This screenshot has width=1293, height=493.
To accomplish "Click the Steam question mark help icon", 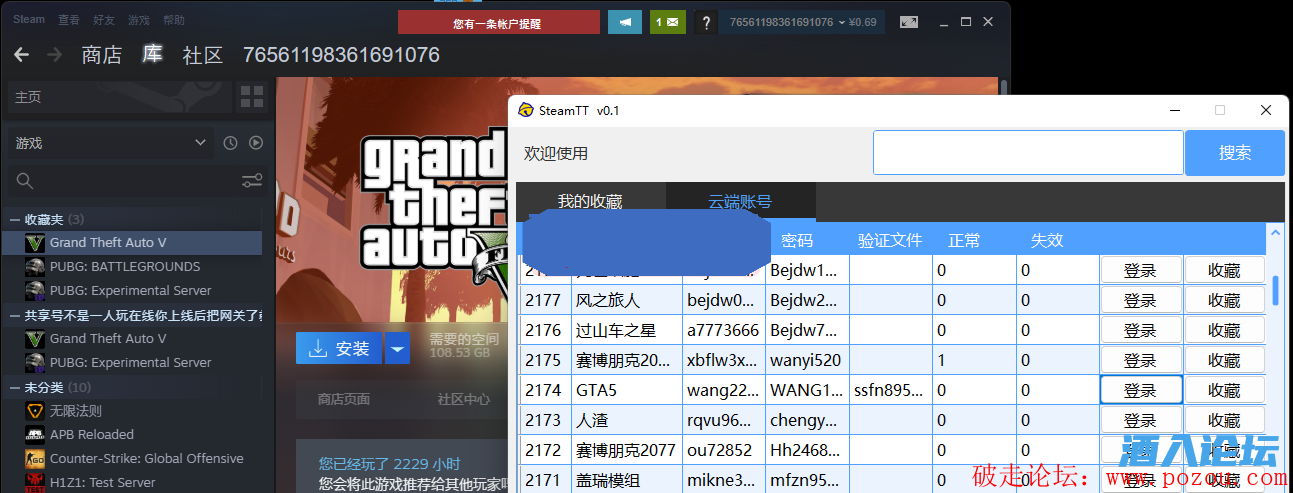I will coord(707,21).
